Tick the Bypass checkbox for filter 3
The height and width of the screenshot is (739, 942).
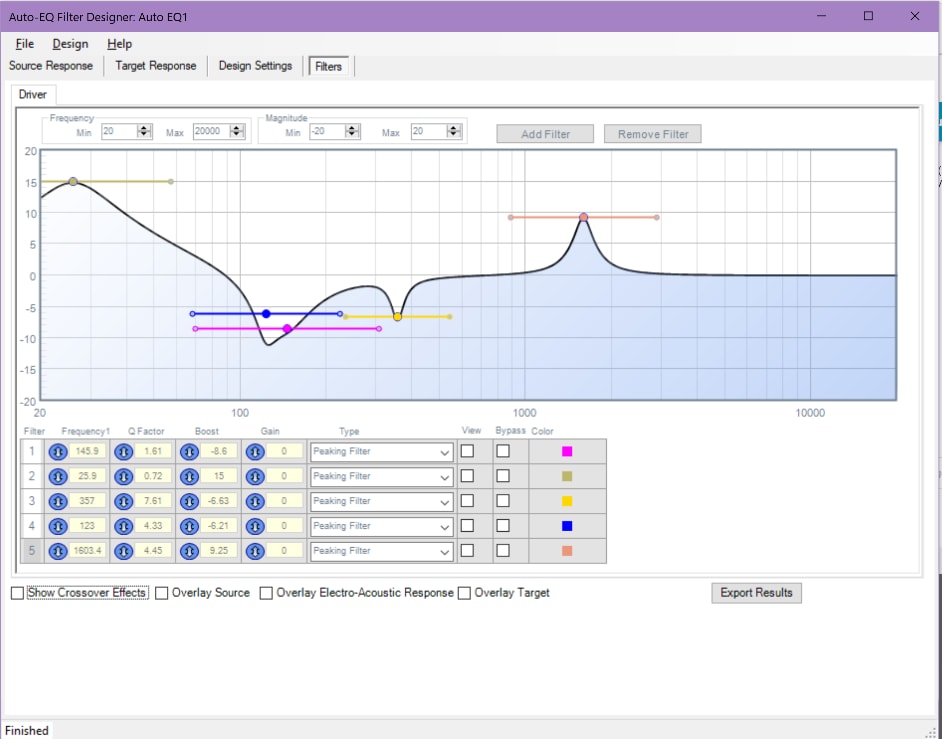coord(503,500)
